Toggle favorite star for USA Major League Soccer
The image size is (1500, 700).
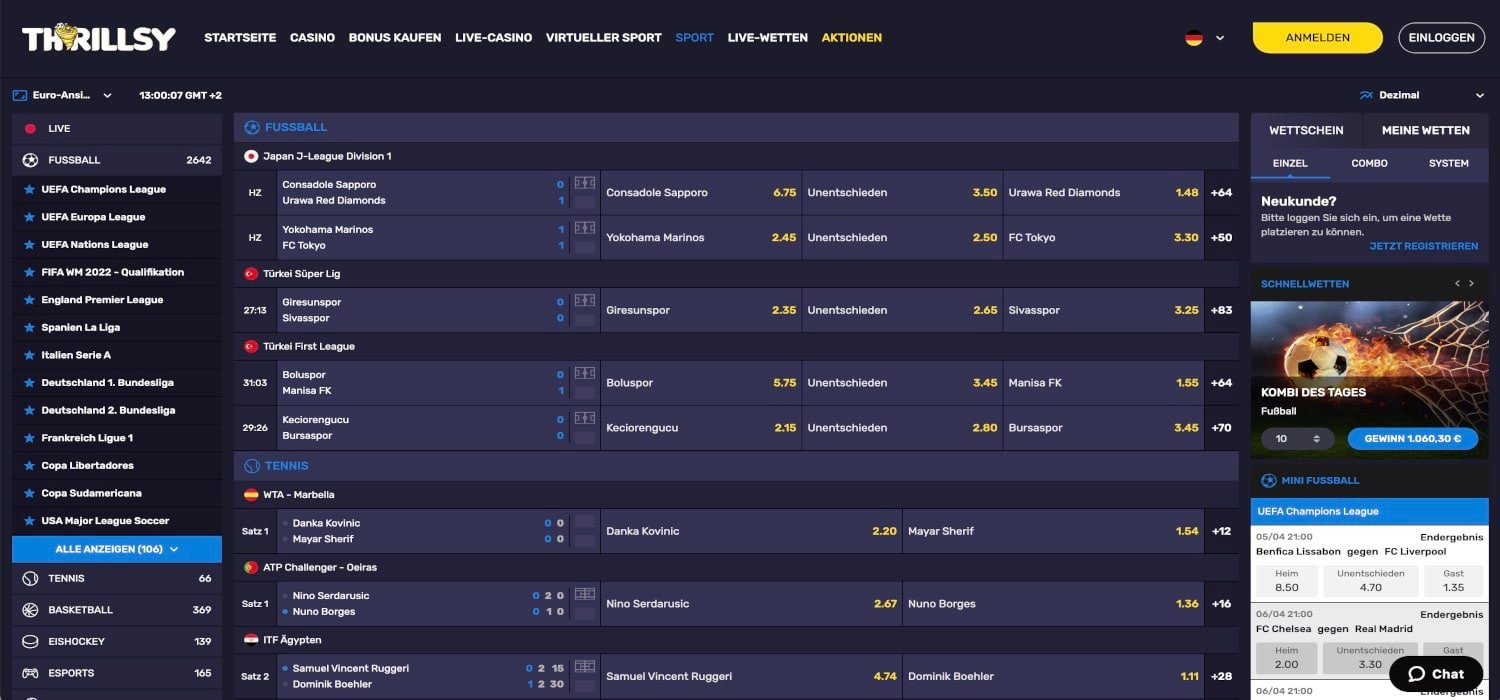pos(29,521)
